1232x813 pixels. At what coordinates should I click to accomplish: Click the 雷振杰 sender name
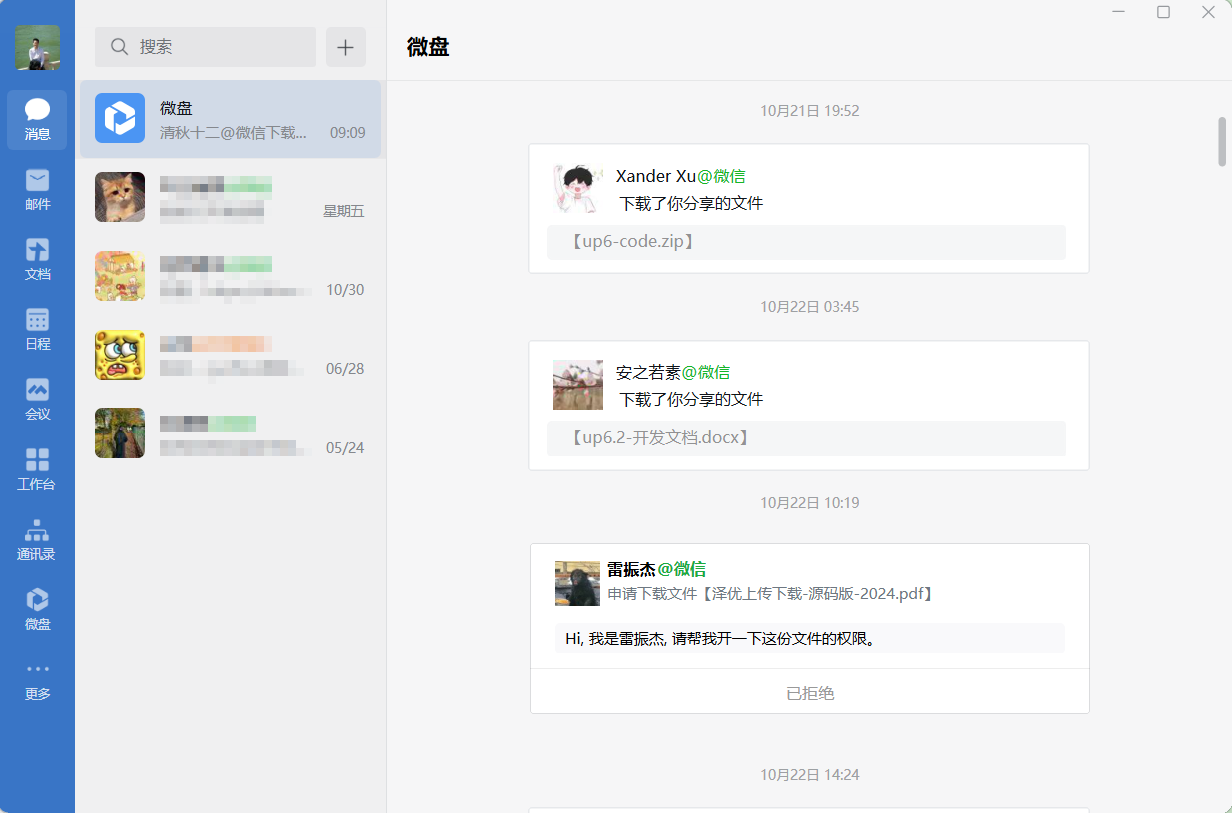(631, 569)
